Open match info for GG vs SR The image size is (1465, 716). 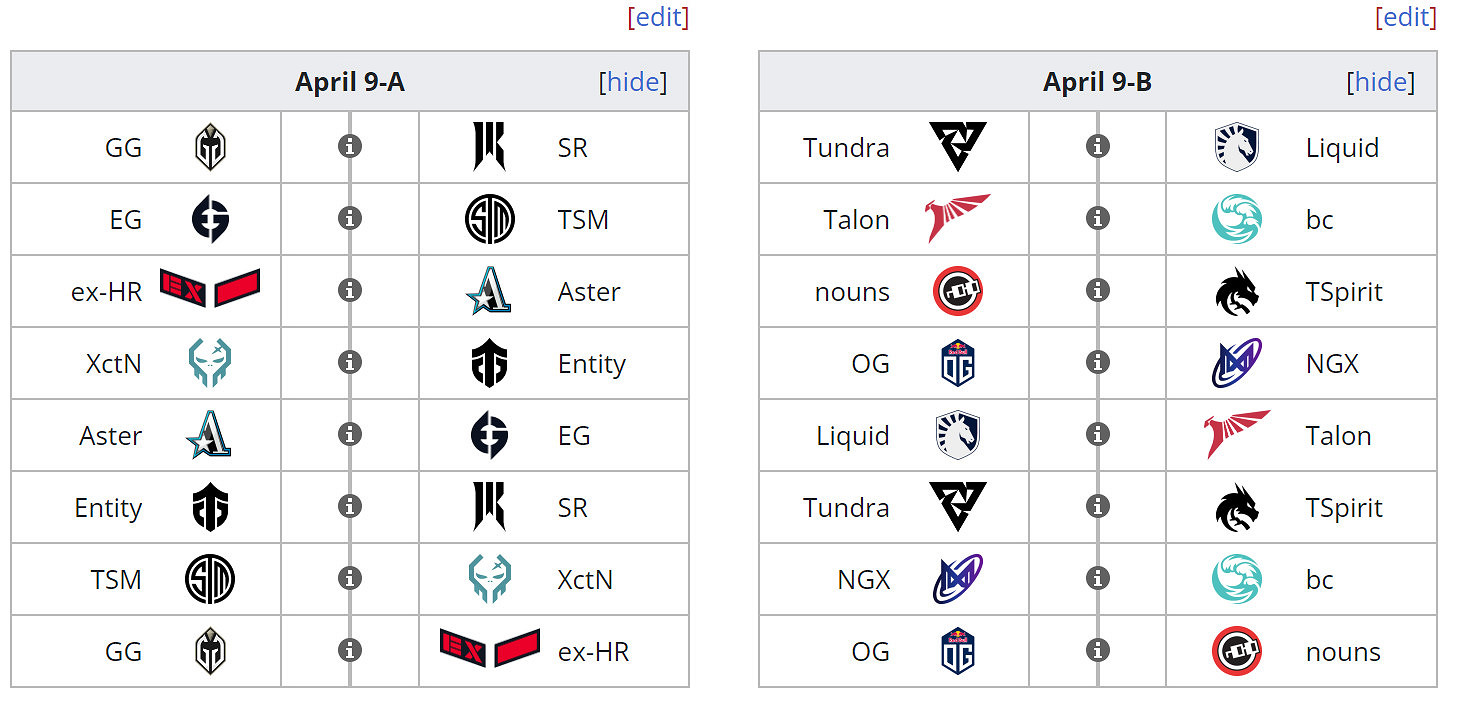349,147
